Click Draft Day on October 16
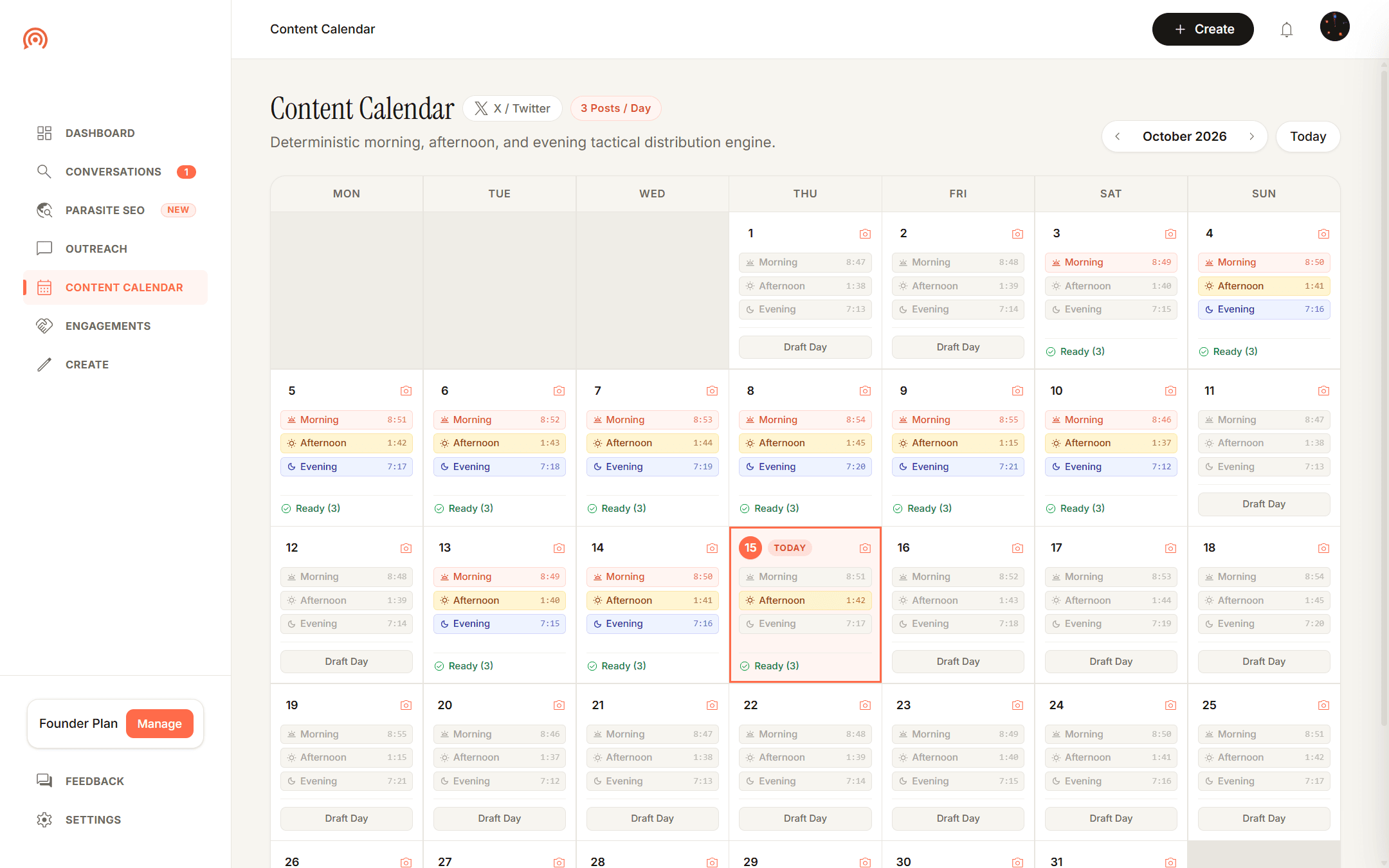 click(958, 662)
